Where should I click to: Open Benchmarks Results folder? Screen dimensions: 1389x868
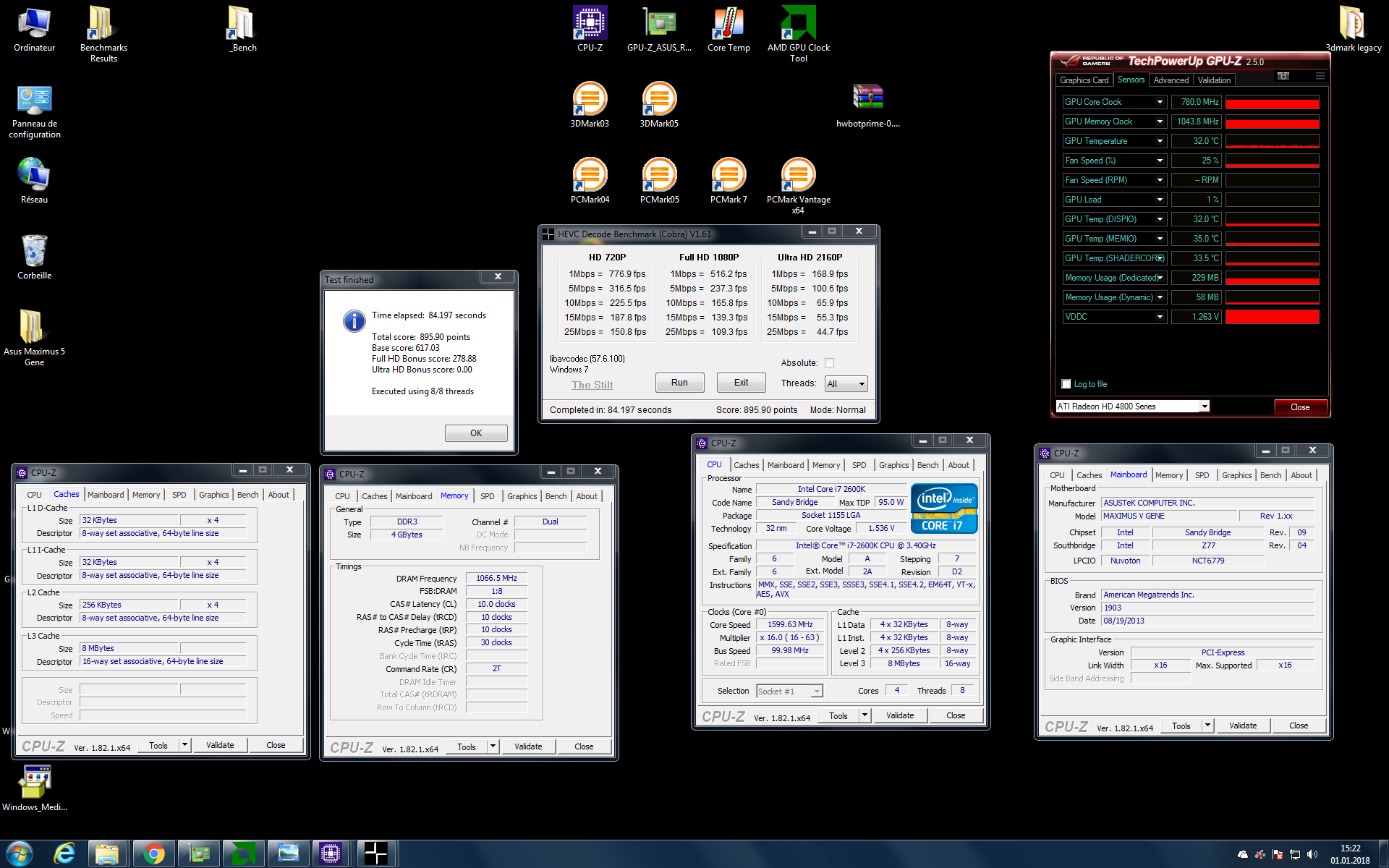point(103,34)
